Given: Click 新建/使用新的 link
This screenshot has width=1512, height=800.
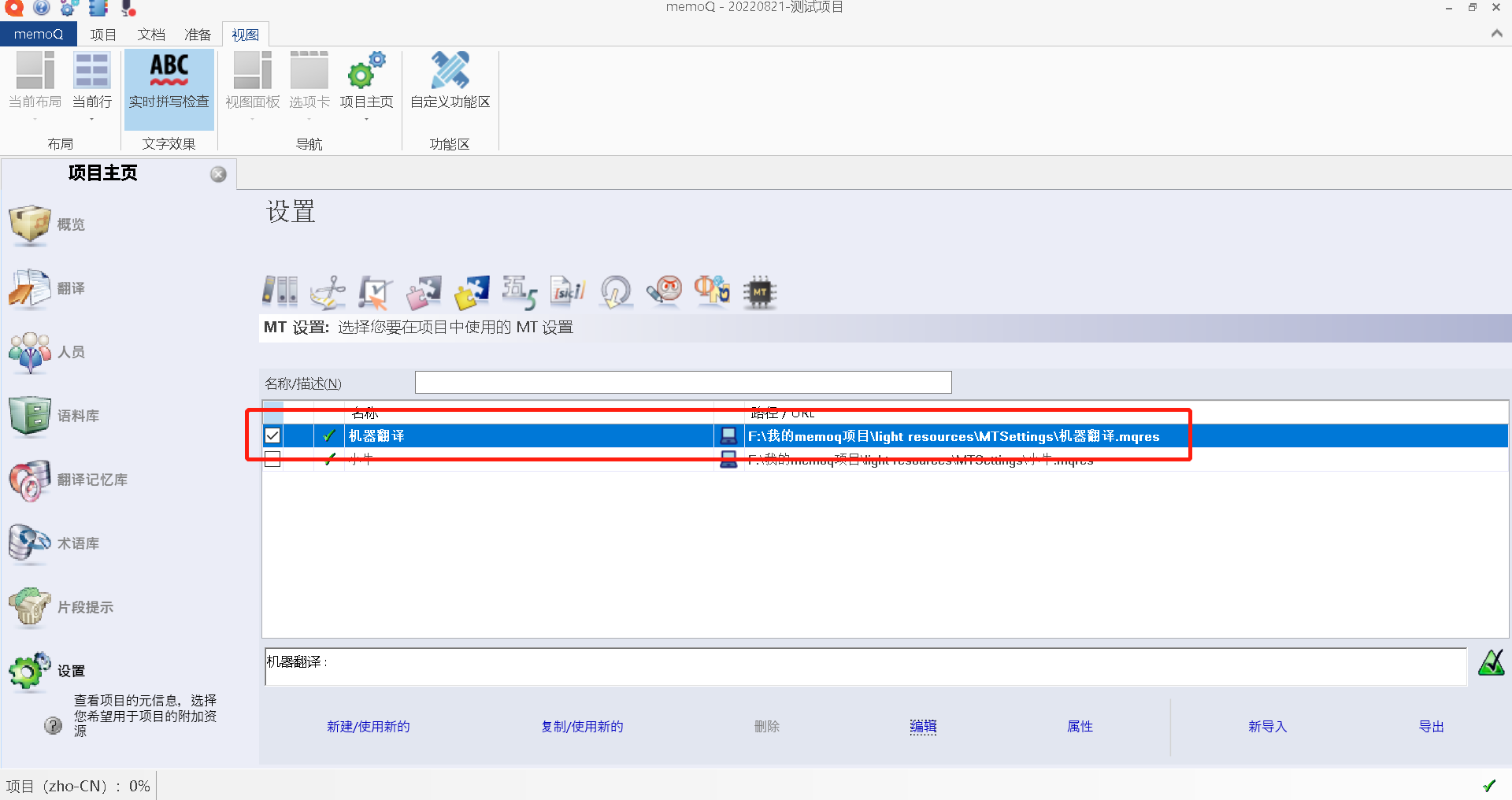Looking at the screenshot, I should tap(368, 726).
